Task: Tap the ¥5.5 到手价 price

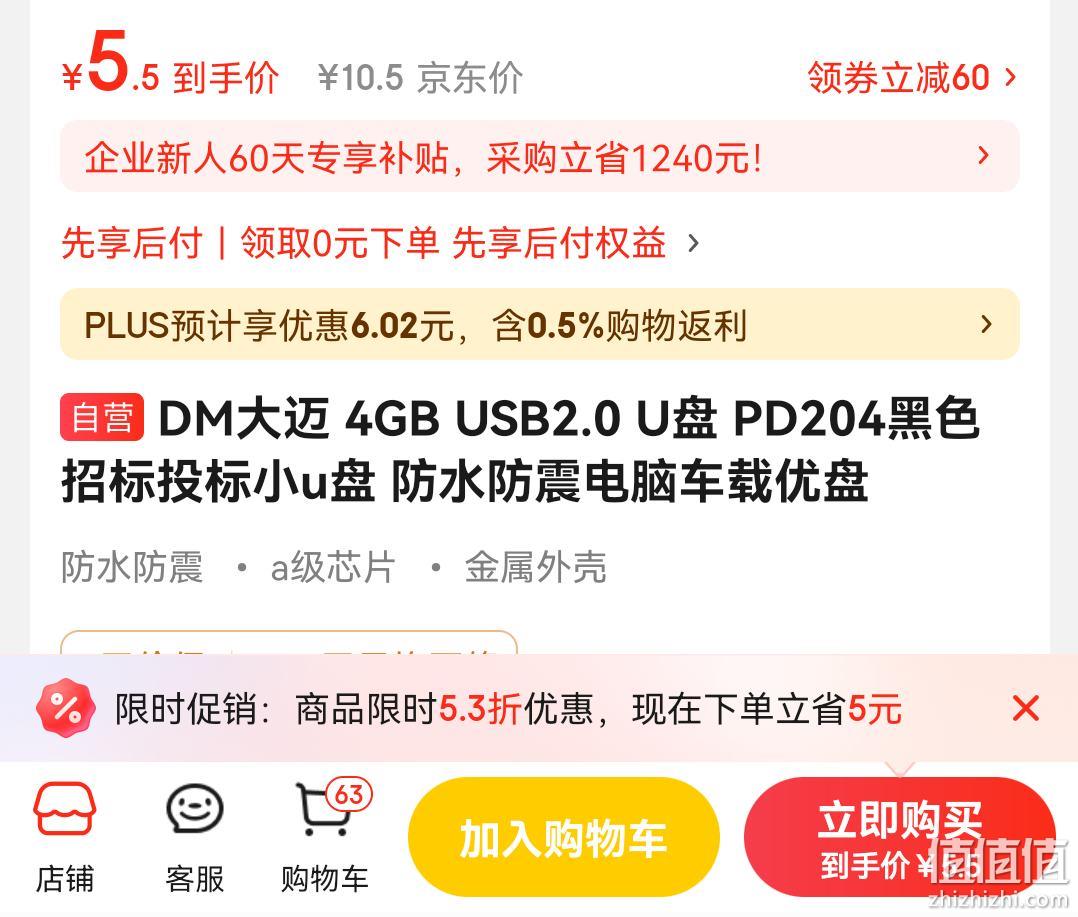Action: pyautogui.click(x=170, y=65)
